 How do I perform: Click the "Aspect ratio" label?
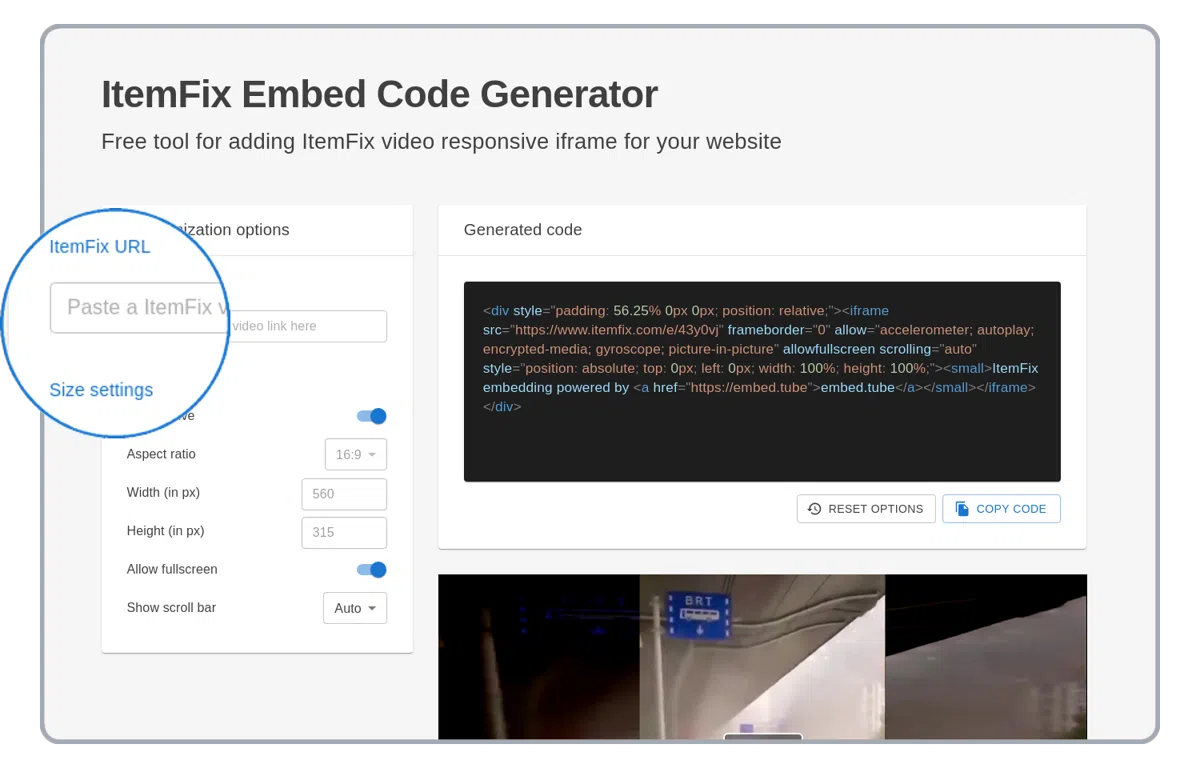tap(161, 454)
